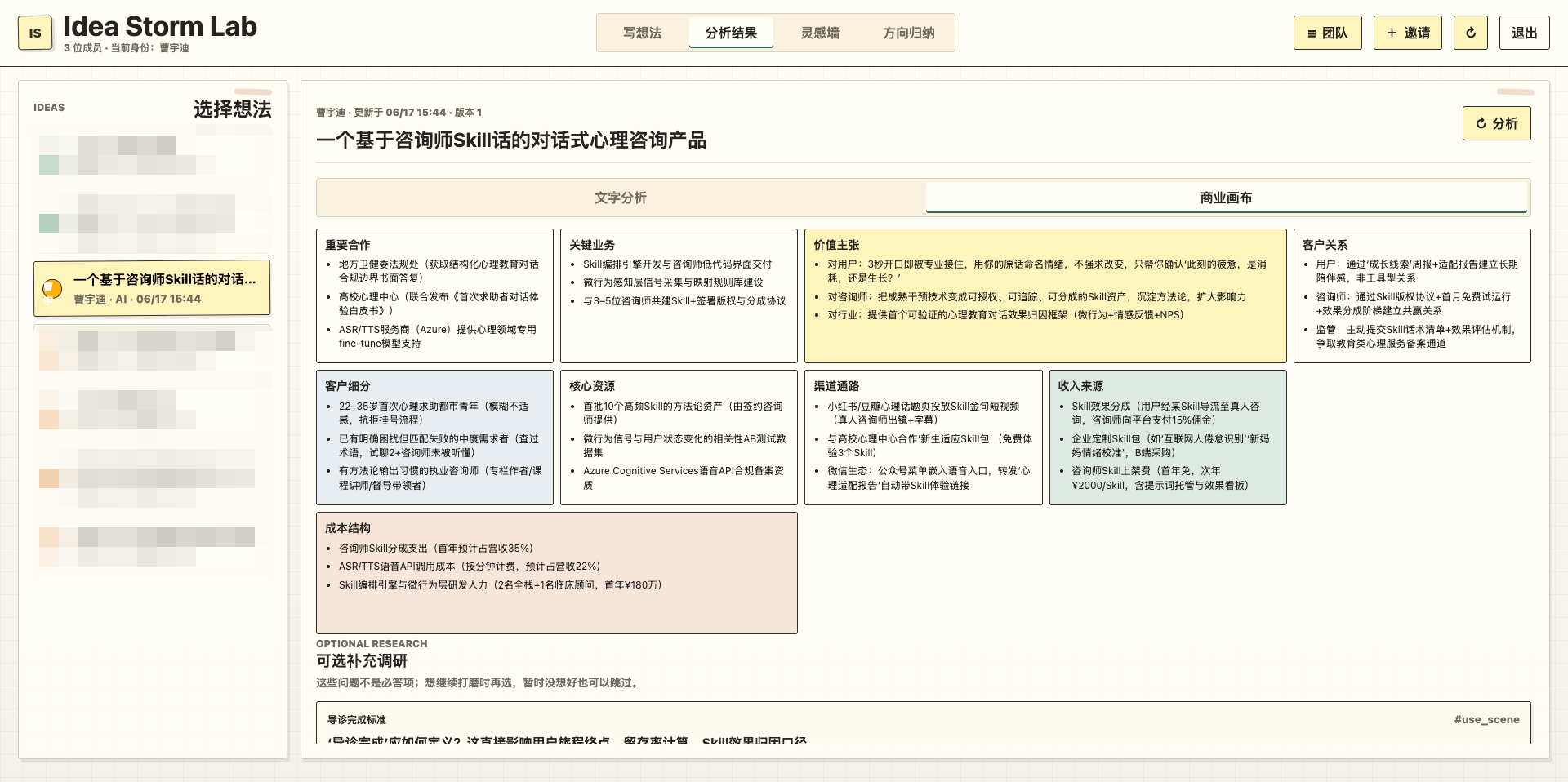Select the 商业画布 sub-tab
The image size is (1568, 782).
tap(1226, 198)
